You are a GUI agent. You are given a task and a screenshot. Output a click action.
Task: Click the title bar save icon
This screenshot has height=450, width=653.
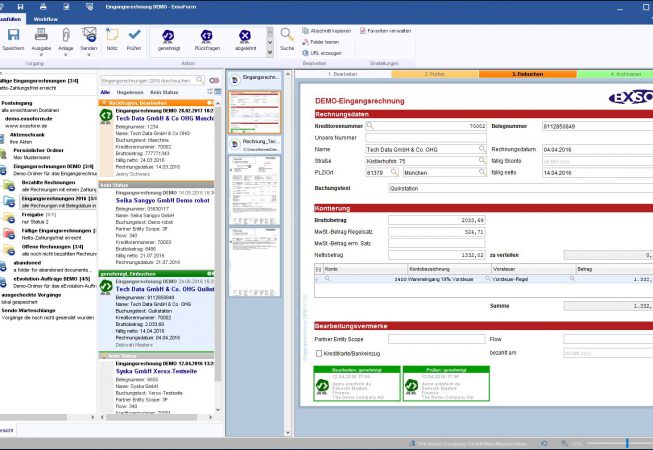point(20,7)
